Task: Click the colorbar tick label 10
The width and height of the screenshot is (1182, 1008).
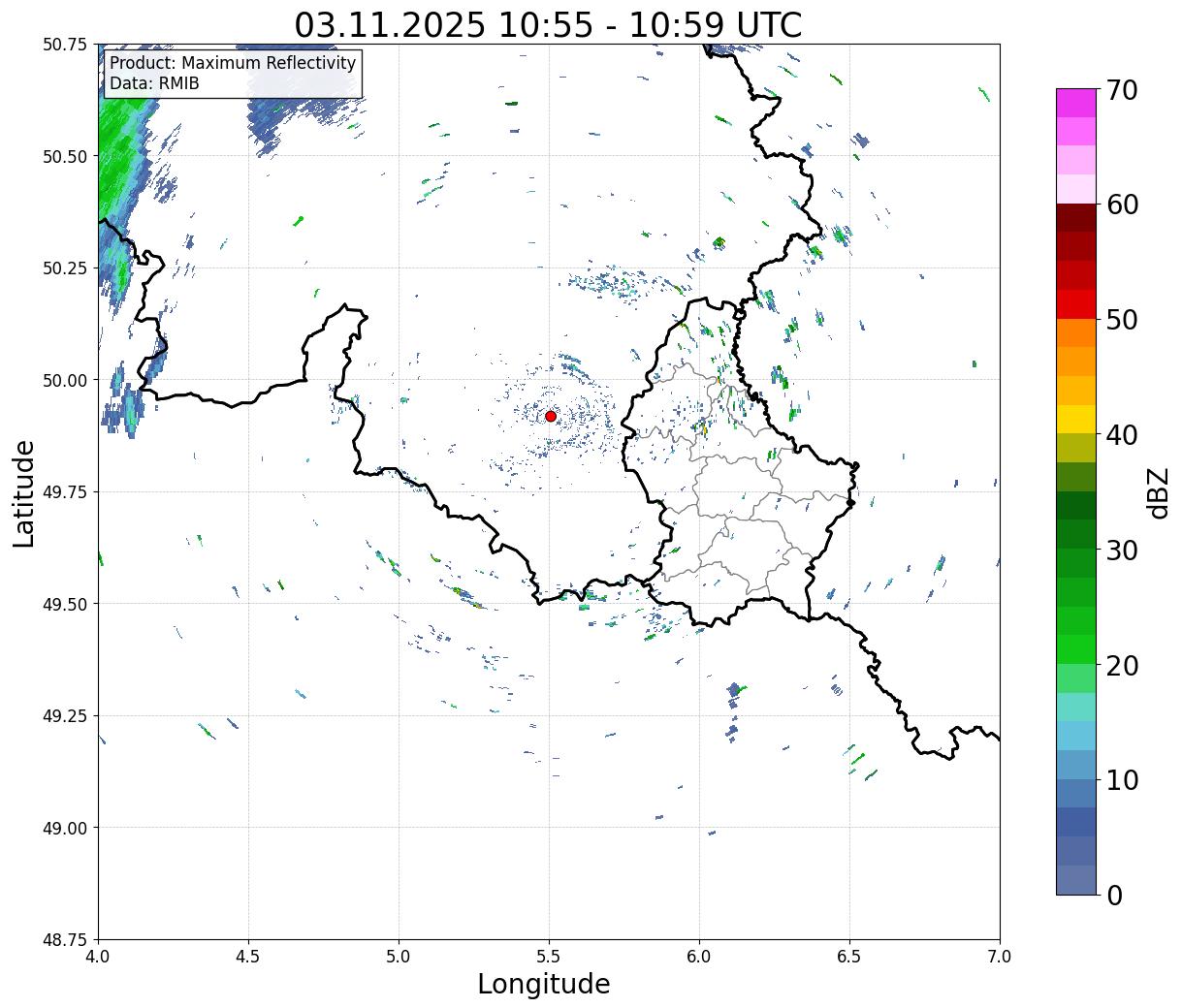Action: coord(1122,779)
